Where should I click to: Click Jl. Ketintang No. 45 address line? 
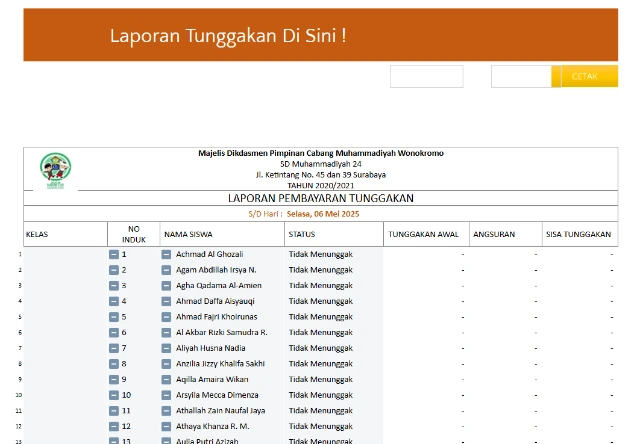tap(321, 175)
